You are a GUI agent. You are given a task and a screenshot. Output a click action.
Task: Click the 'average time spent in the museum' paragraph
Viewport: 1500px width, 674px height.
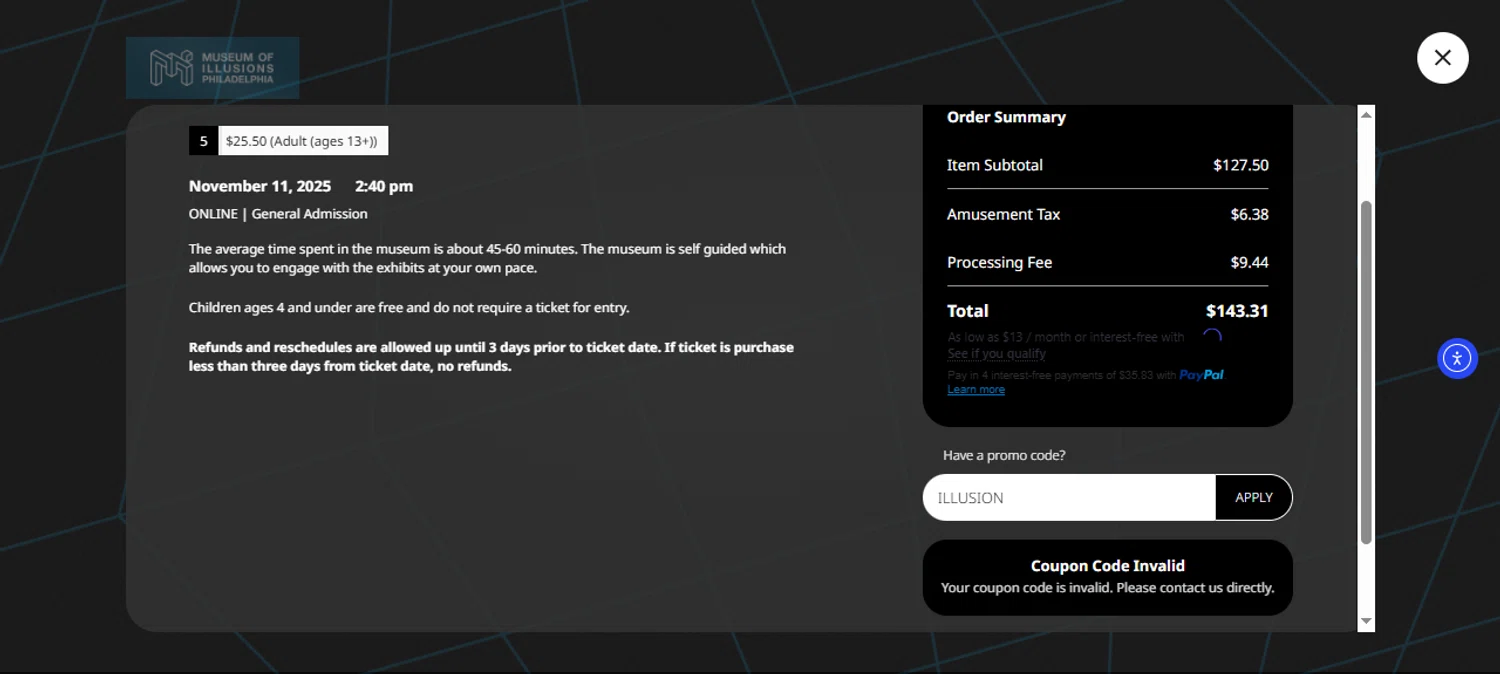[x=488, y=258]
